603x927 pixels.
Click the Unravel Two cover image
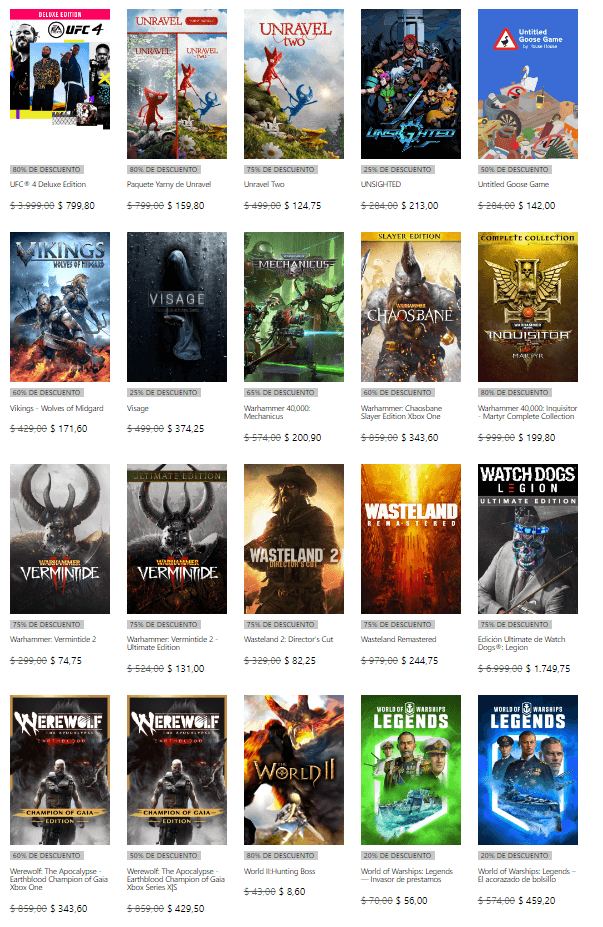click(x=293, y=84)
